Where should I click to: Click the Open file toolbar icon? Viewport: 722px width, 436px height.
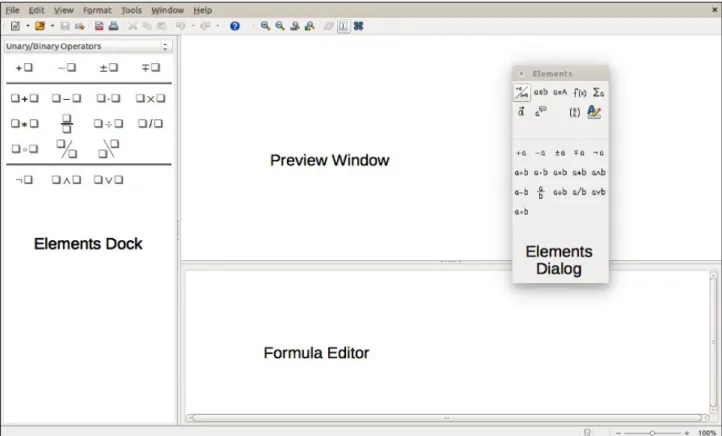tap(40, 26)
